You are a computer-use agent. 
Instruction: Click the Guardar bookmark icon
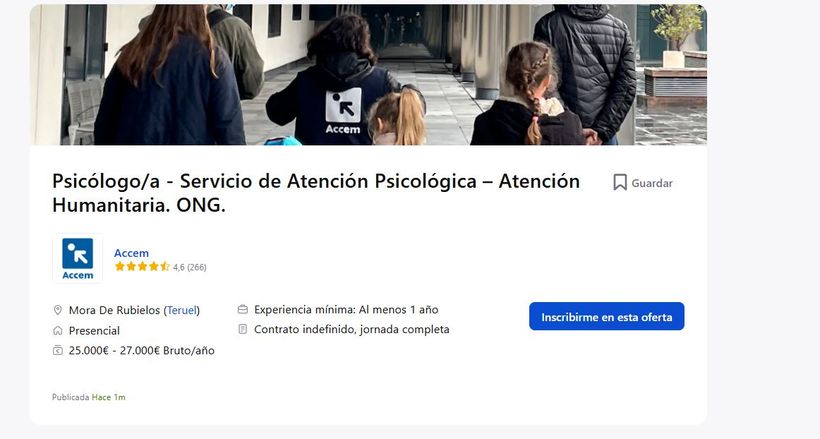pyautogui.click(x=620, y=183)
